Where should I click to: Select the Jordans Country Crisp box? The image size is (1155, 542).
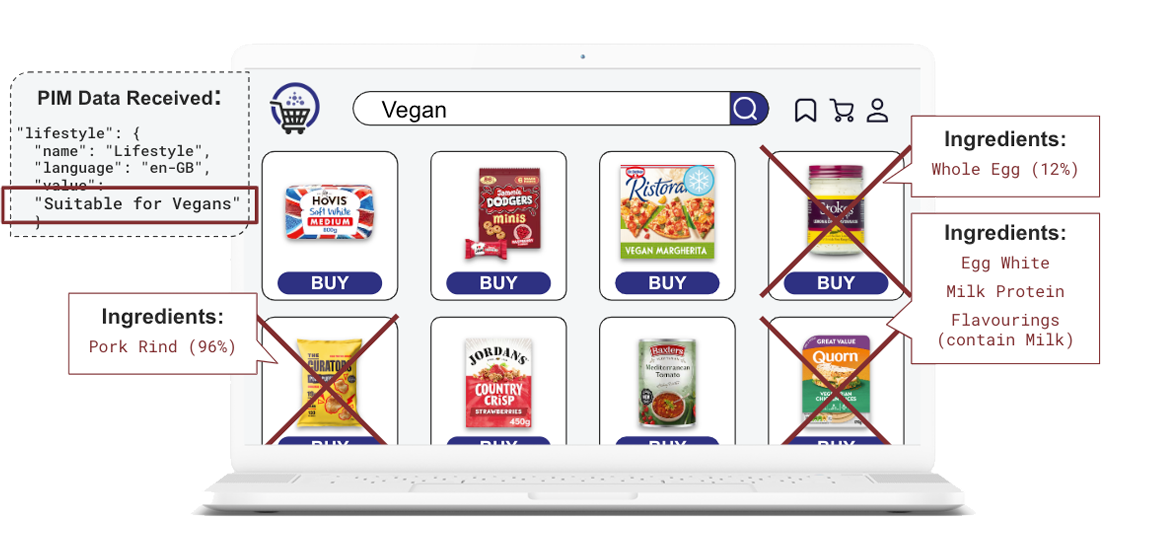[x=499, y=382]
